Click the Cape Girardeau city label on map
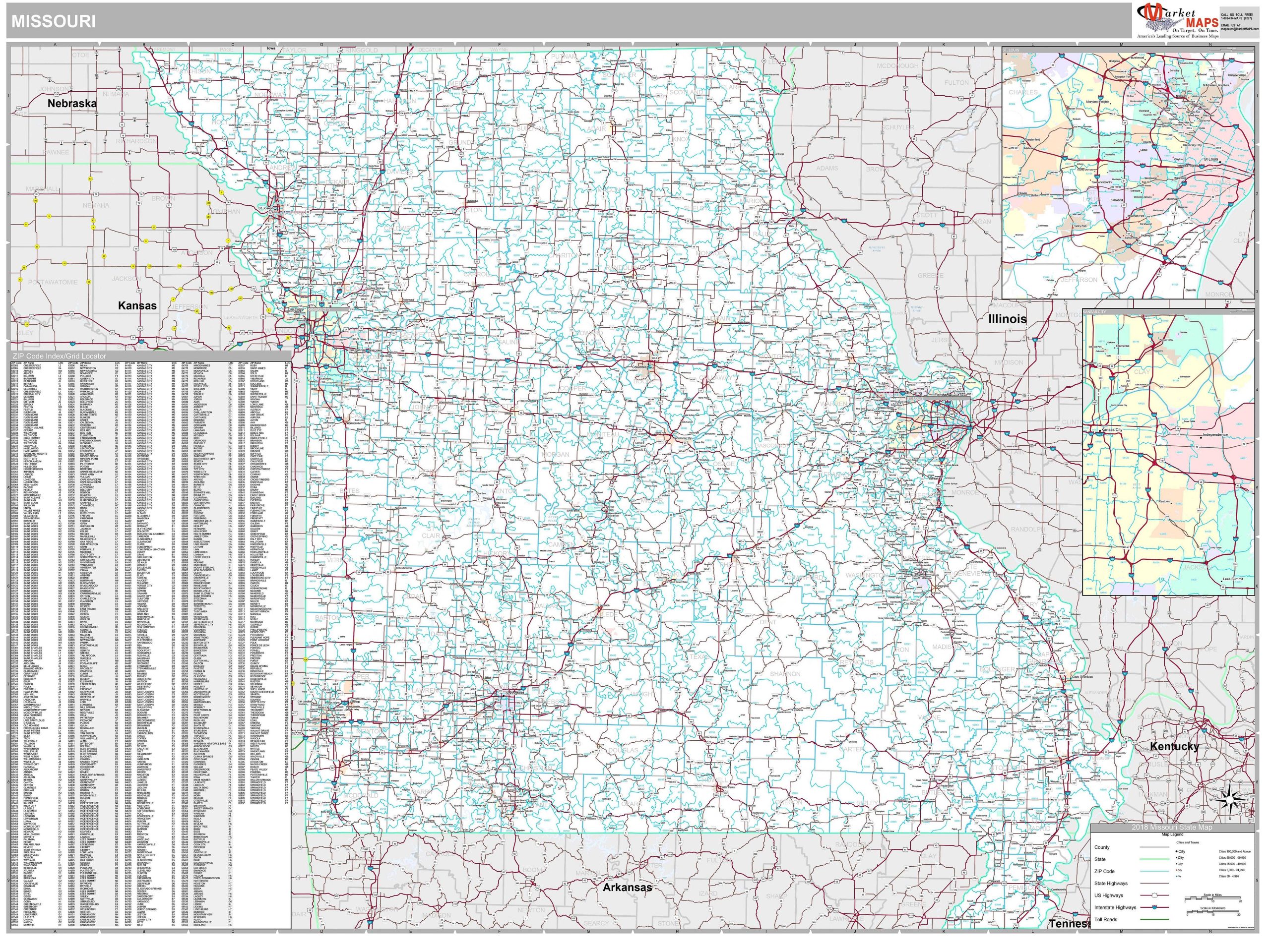1270x952 pixels. 1083,677
